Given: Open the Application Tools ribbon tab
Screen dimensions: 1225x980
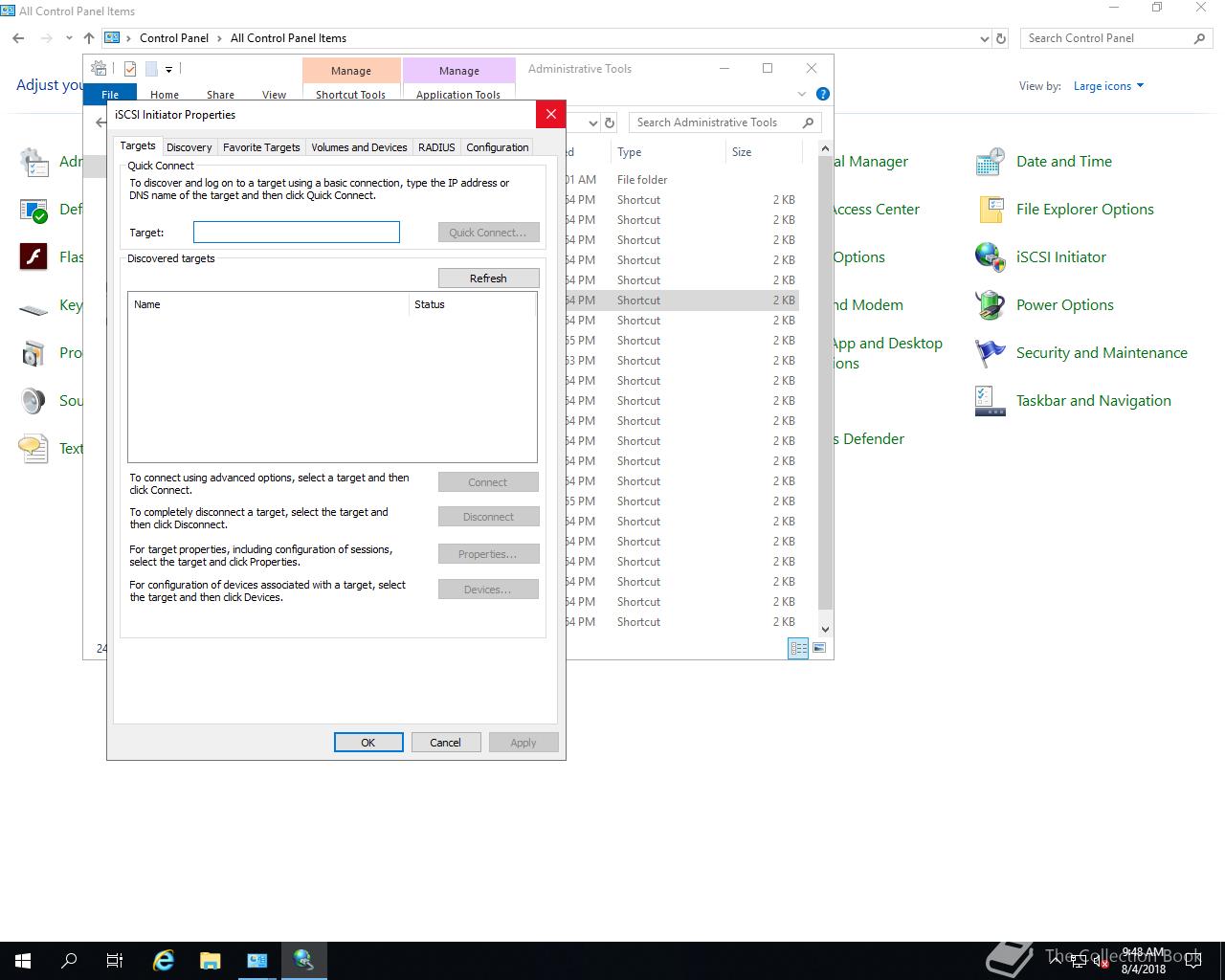Looking at the screenshot, I should [x=458, y=95].
